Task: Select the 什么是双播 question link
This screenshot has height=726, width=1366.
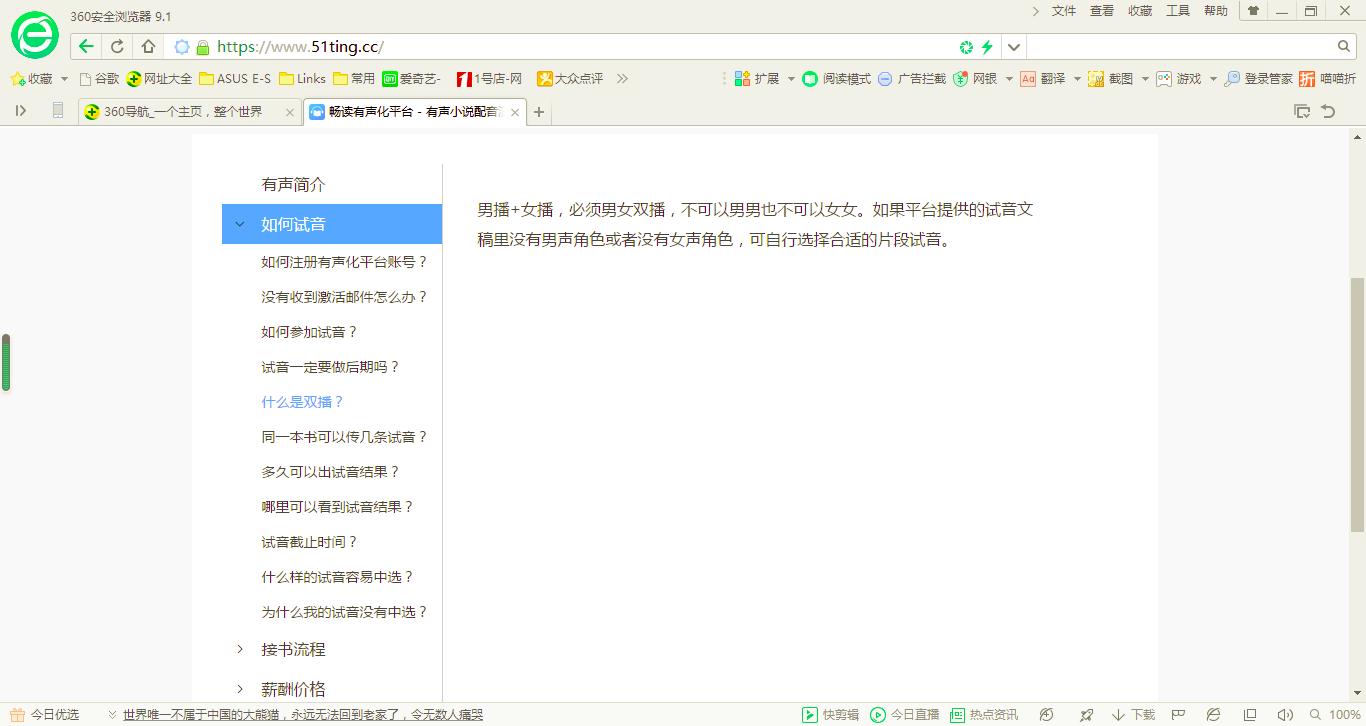Action: pyautogui.click(x=303, y=401)
